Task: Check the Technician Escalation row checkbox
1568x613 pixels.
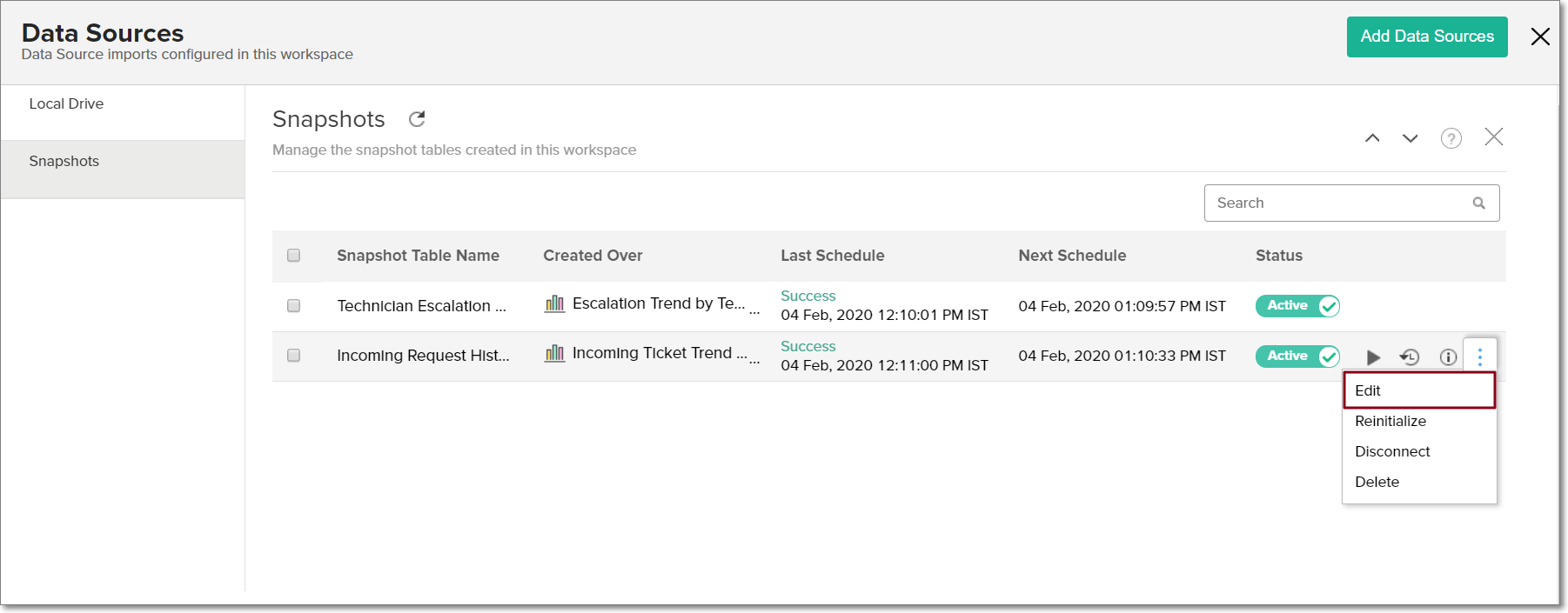Action: point(294,306)
